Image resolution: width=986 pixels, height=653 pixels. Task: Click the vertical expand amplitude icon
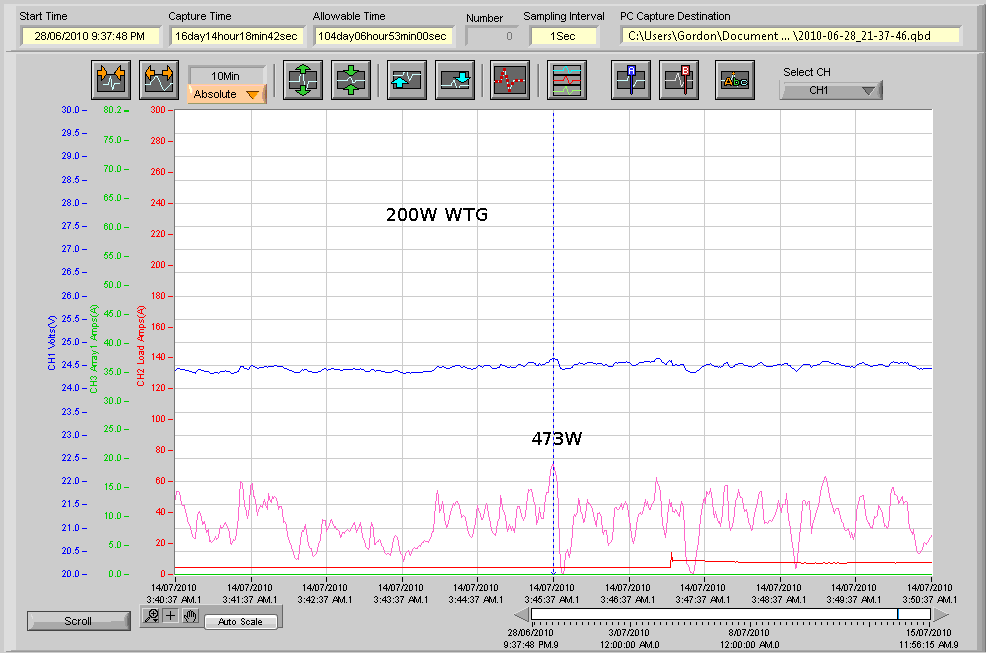[303, 81]
